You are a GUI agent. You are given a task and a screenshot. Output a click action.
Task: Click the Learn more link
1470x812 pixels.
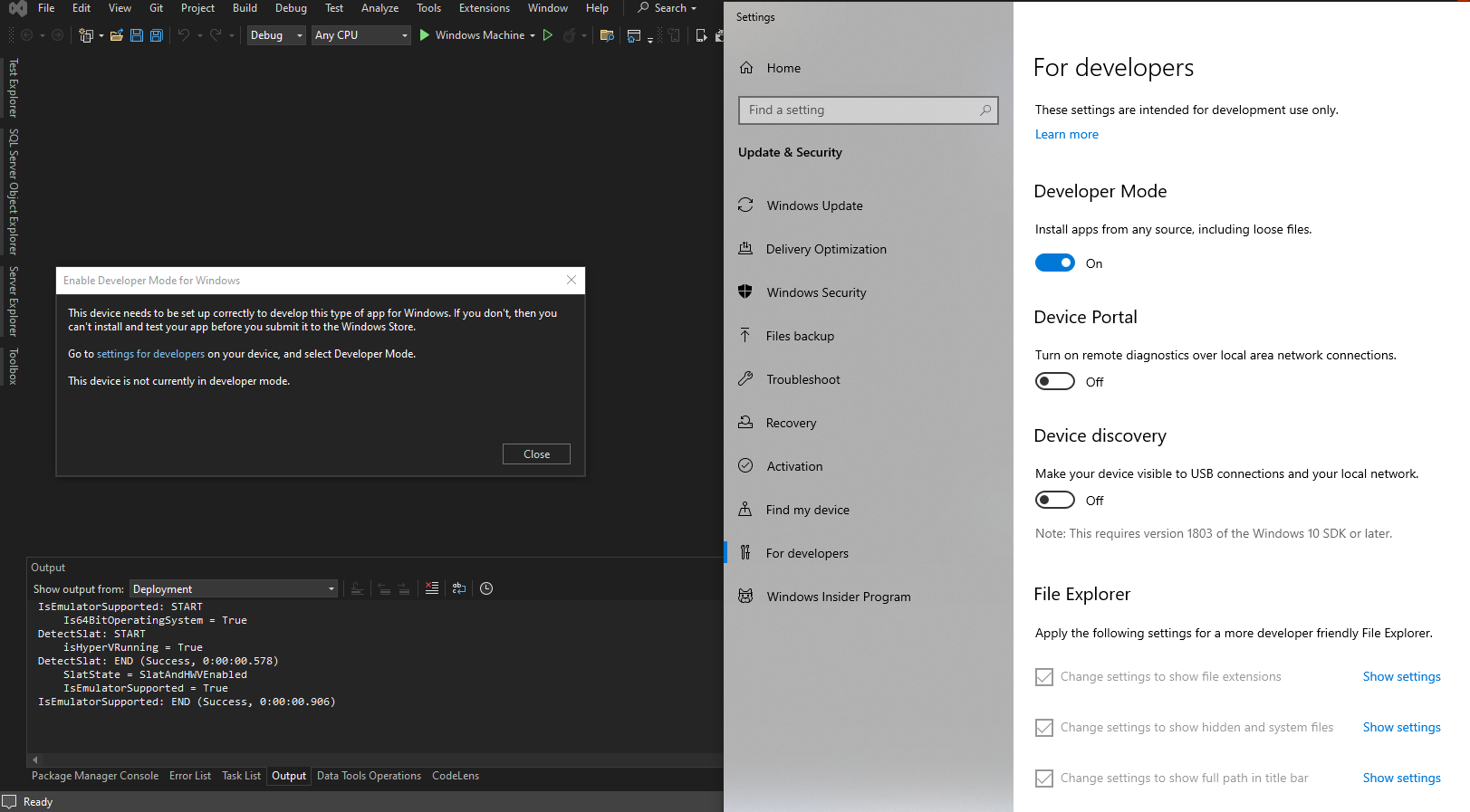(x=1067, y=134)
